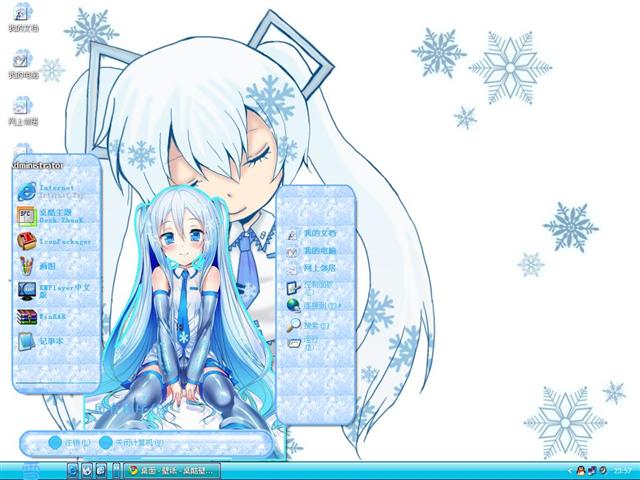
Task: Open the 网上邻居 desktop icon
Action: tap(23, 111)
